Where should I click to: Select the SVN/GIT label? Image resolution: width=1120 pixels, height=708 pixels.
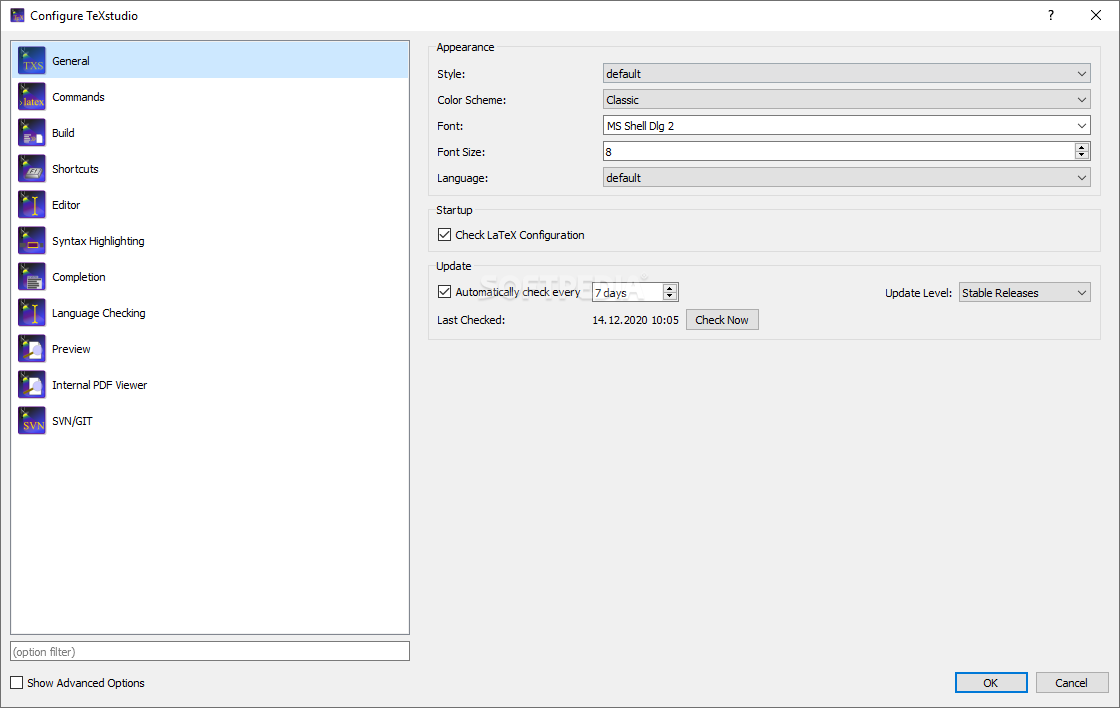[72, 421]
